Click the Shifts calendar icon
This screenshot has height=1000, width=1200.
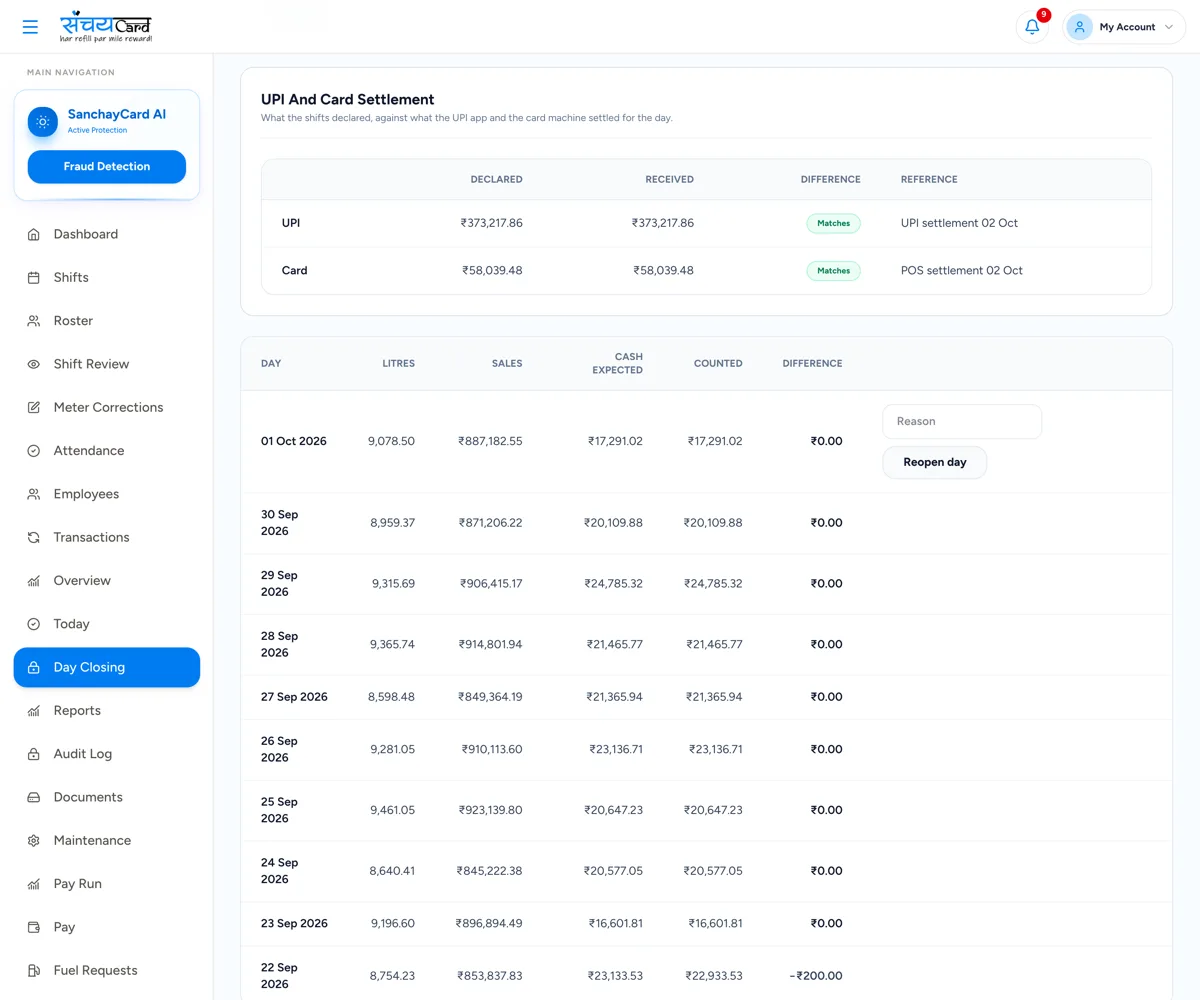pos(33,278)
